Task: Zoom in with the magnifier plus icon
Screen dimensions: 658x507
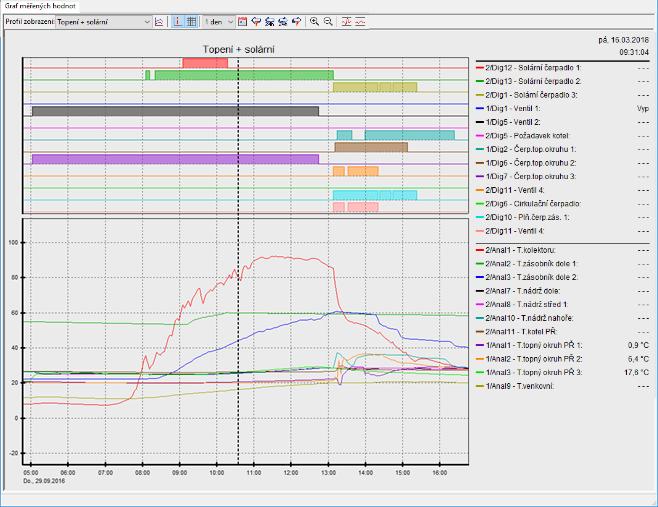Action: [314, 22]
